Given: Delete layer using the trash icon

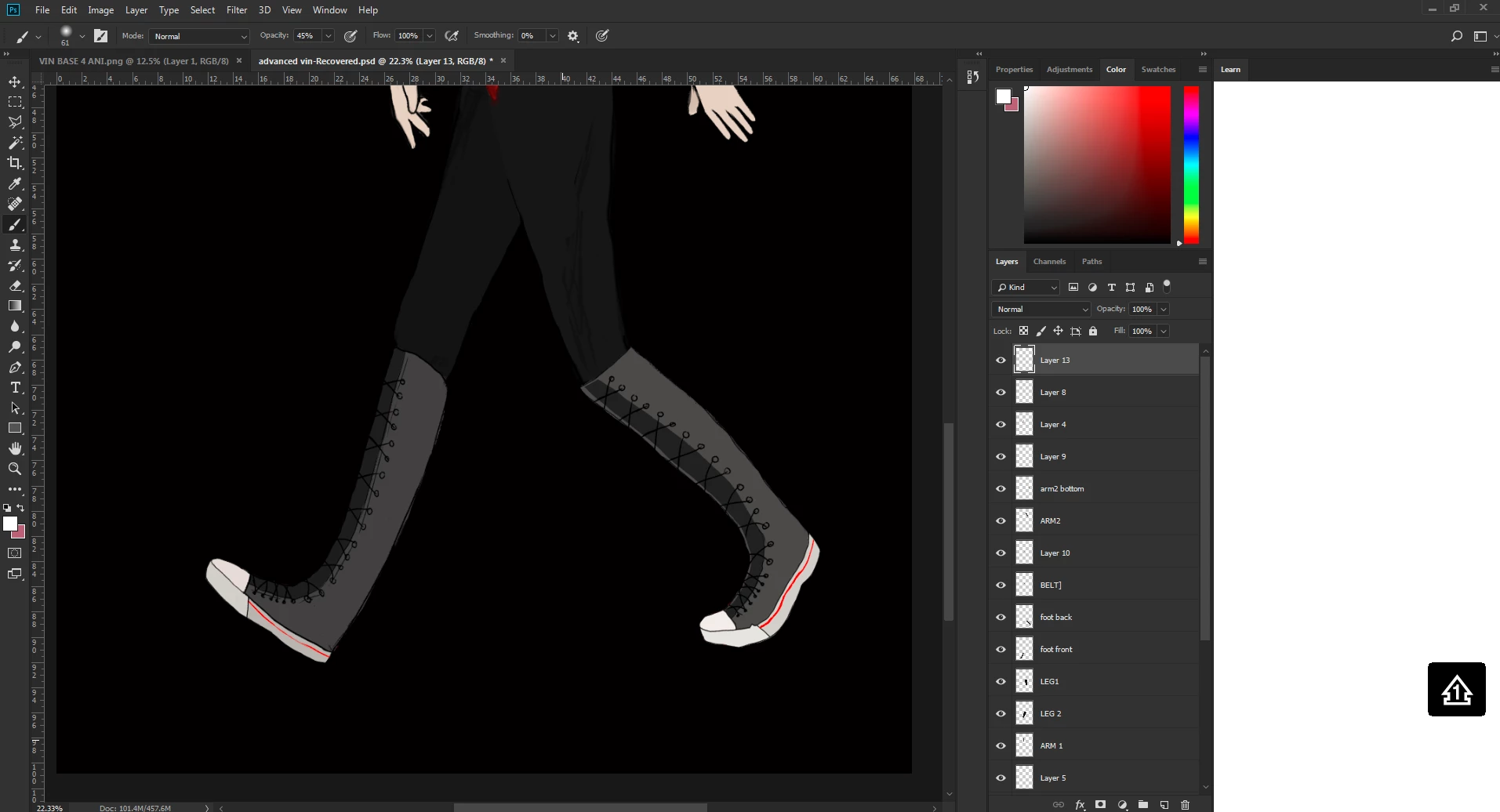Looking at the screenshot, I should pos(1185,804).
